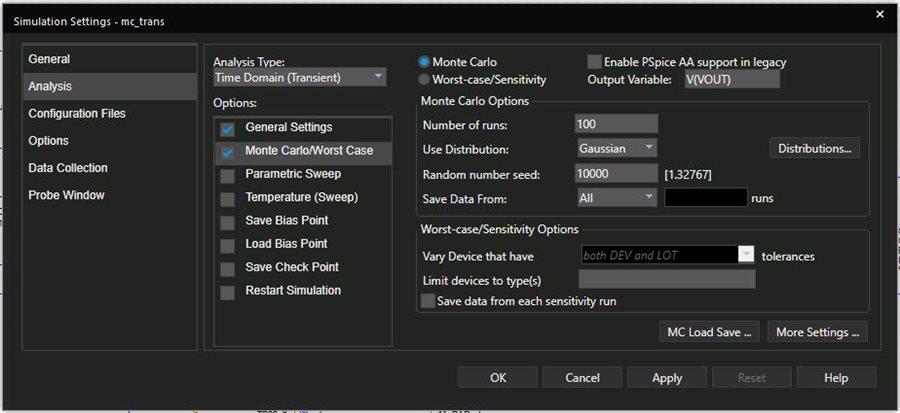The image size is (900, 413).
Task: Open the General settings page
Action: coord(110,59)
